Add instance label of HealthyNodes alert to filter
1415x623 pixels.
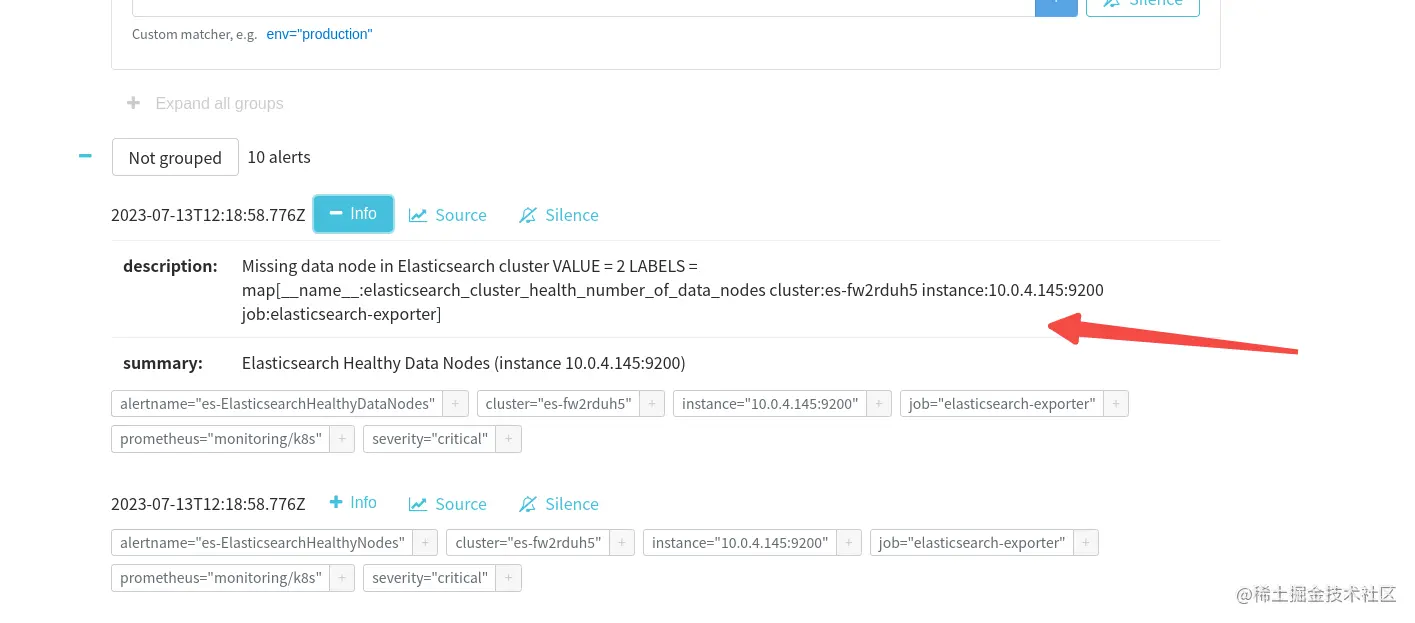[849, 543]
